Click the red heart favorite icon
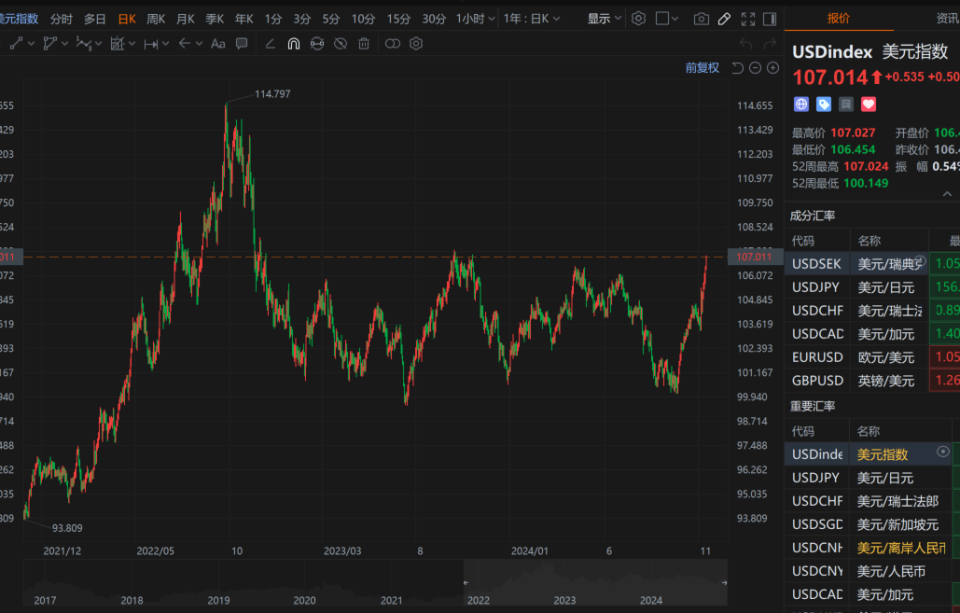 [x=868, y=104]
